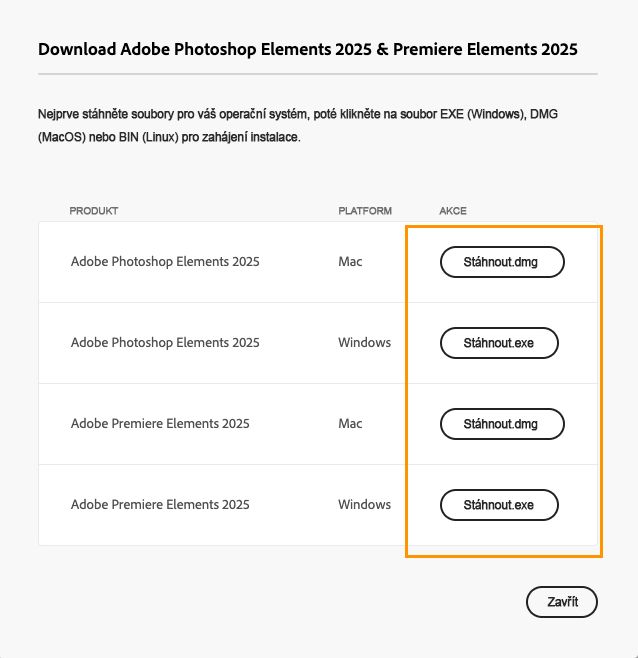638x658 pixels.
Task: Download Photoshop Elements 2025 Windows .exe file
Action: [x=499, y=343]
